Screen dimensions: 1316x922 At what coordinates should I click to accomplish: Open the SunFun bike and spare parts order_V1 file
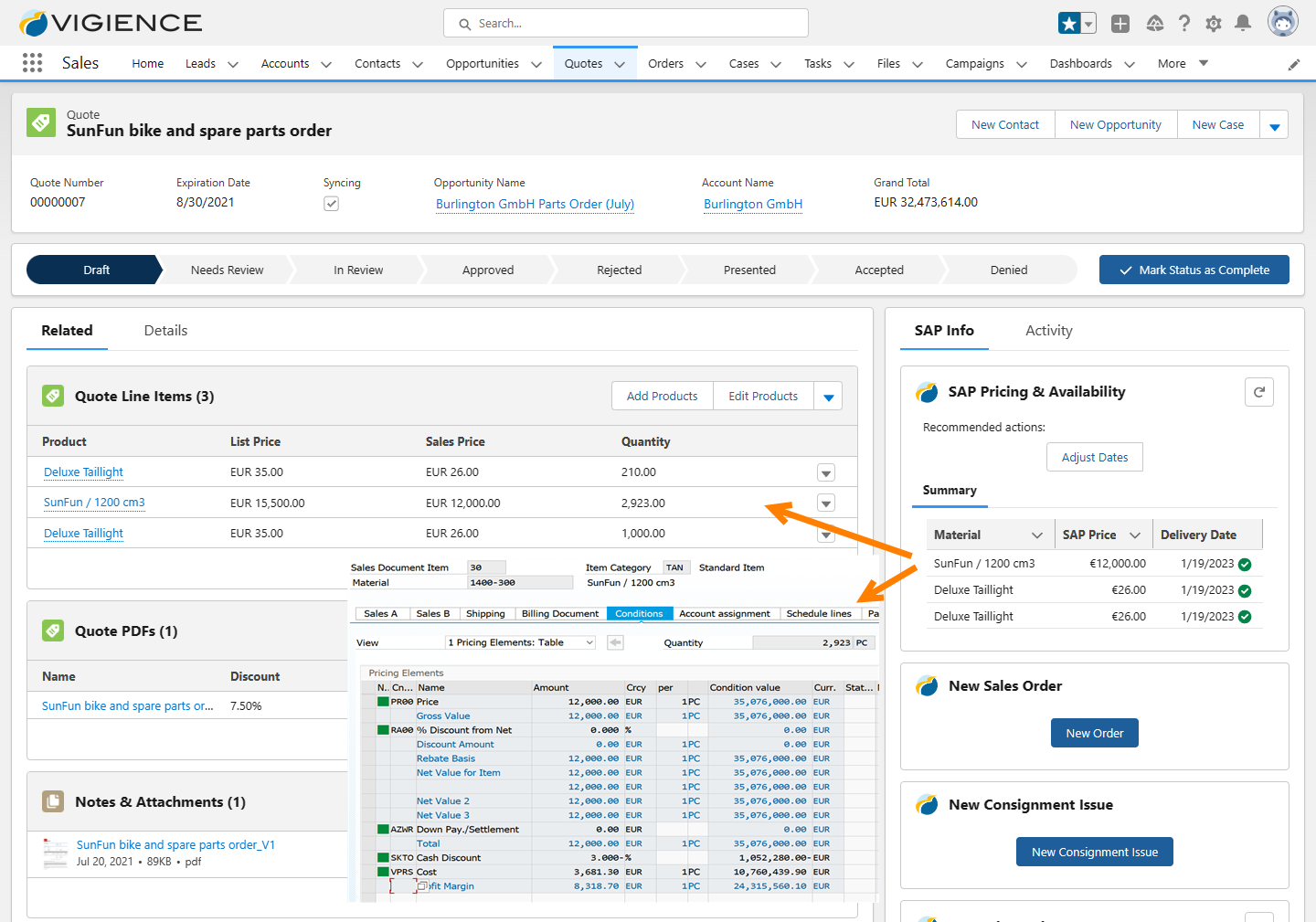tap(175, 845)
